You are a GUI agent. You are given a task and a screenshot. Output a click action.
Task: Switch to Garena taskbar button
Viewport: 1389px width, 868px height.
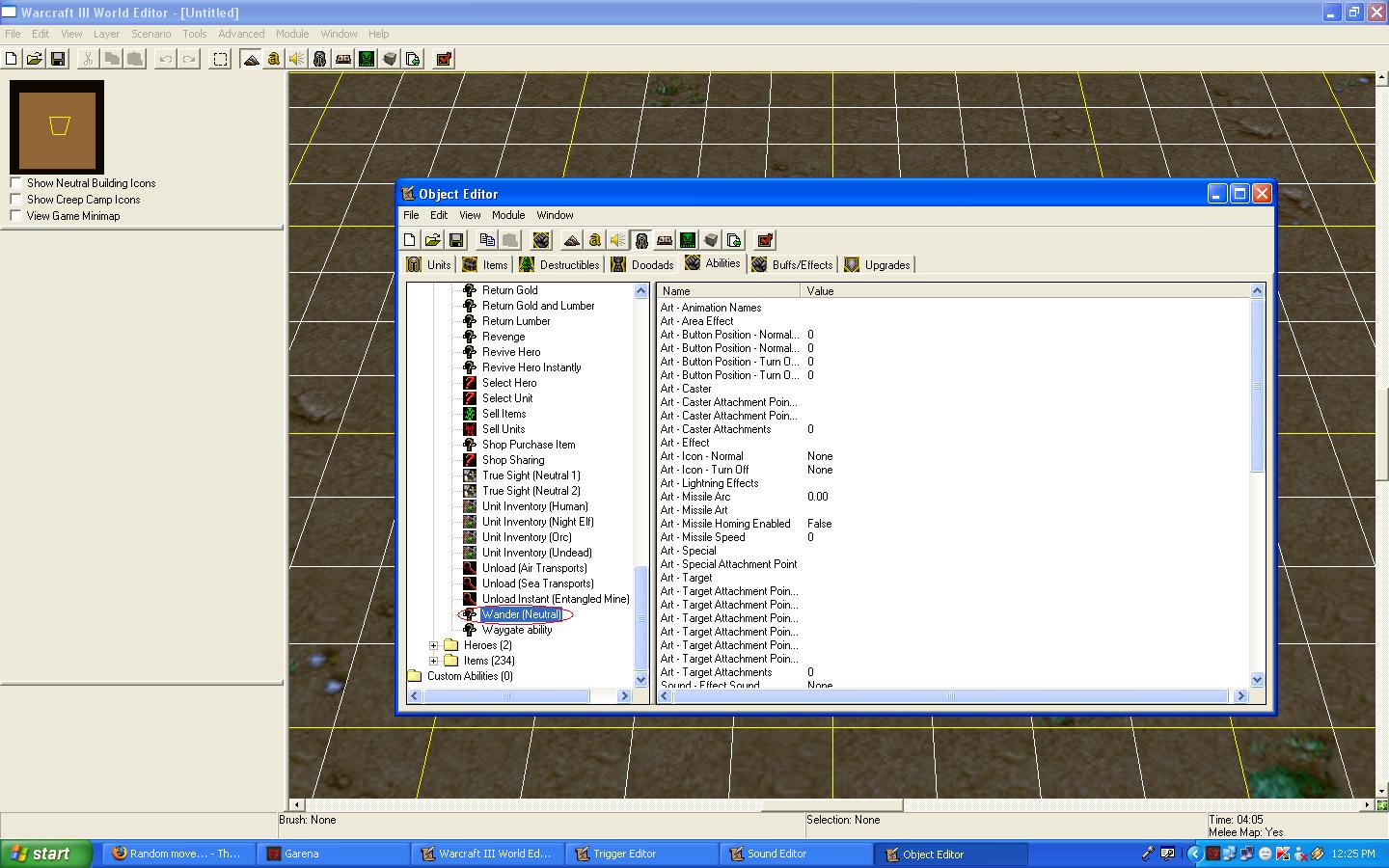coord(333,854)
